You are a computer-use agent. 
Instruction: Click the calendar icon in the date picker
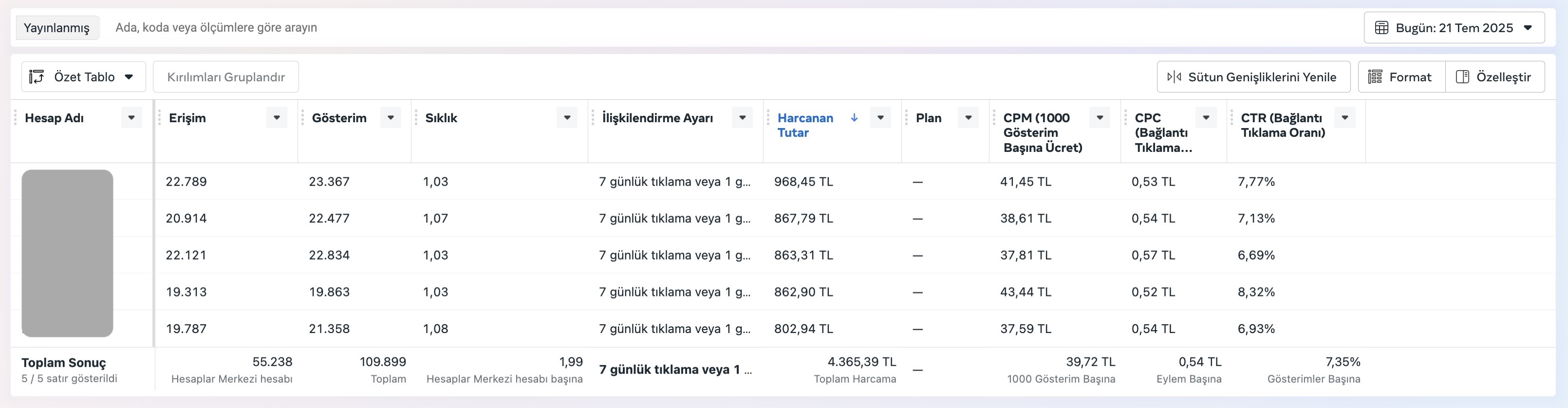(x=1382, y=27)
